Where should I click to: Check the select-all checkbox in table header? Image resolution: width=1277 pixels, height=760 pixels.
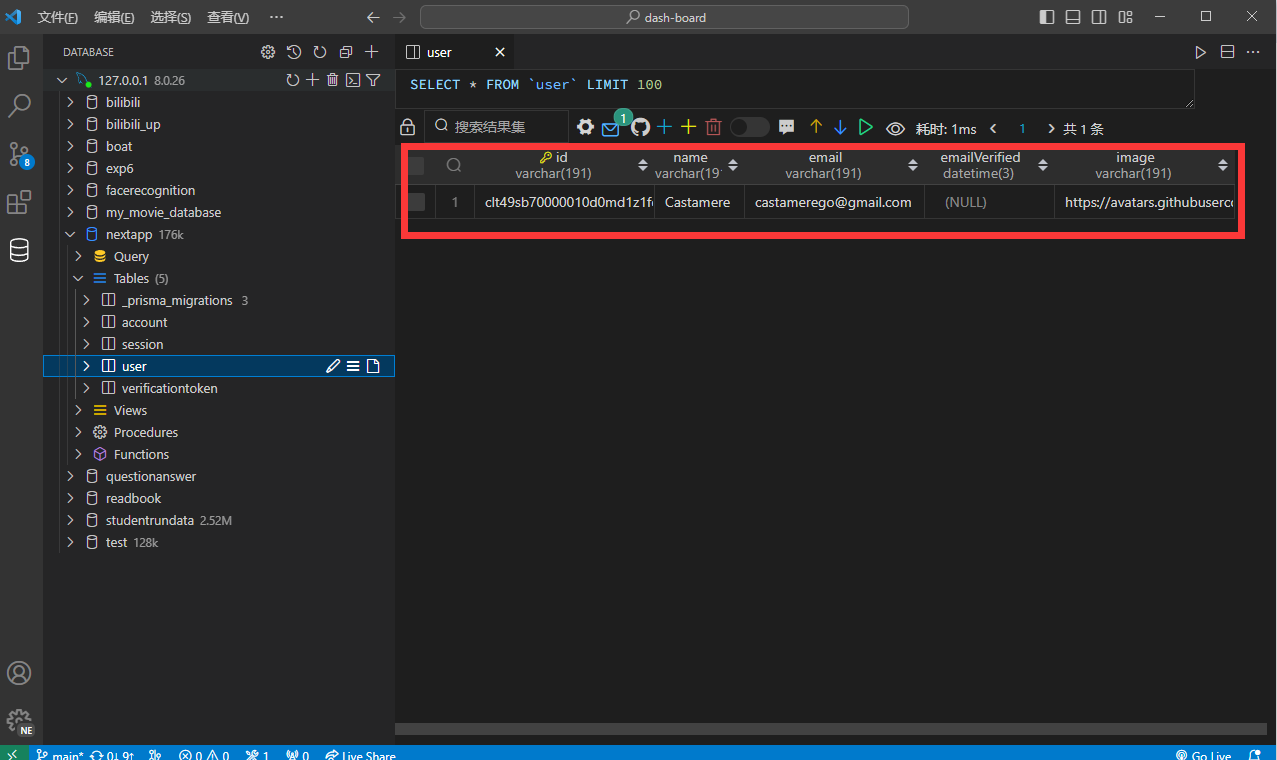pos(416,165)
